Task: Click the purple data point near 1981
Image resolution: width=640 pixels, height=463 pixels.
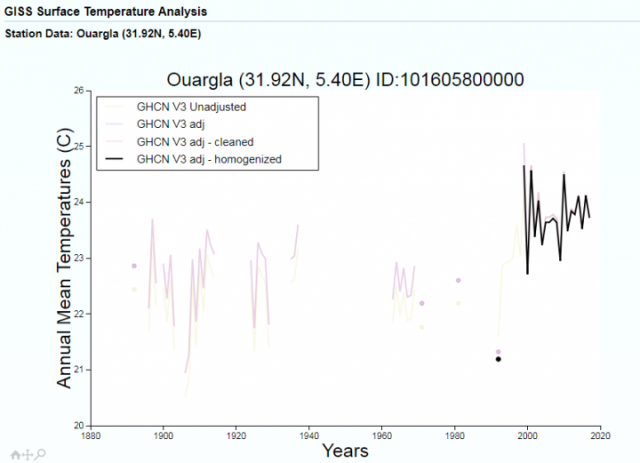Action: click(x=458, y=281)
